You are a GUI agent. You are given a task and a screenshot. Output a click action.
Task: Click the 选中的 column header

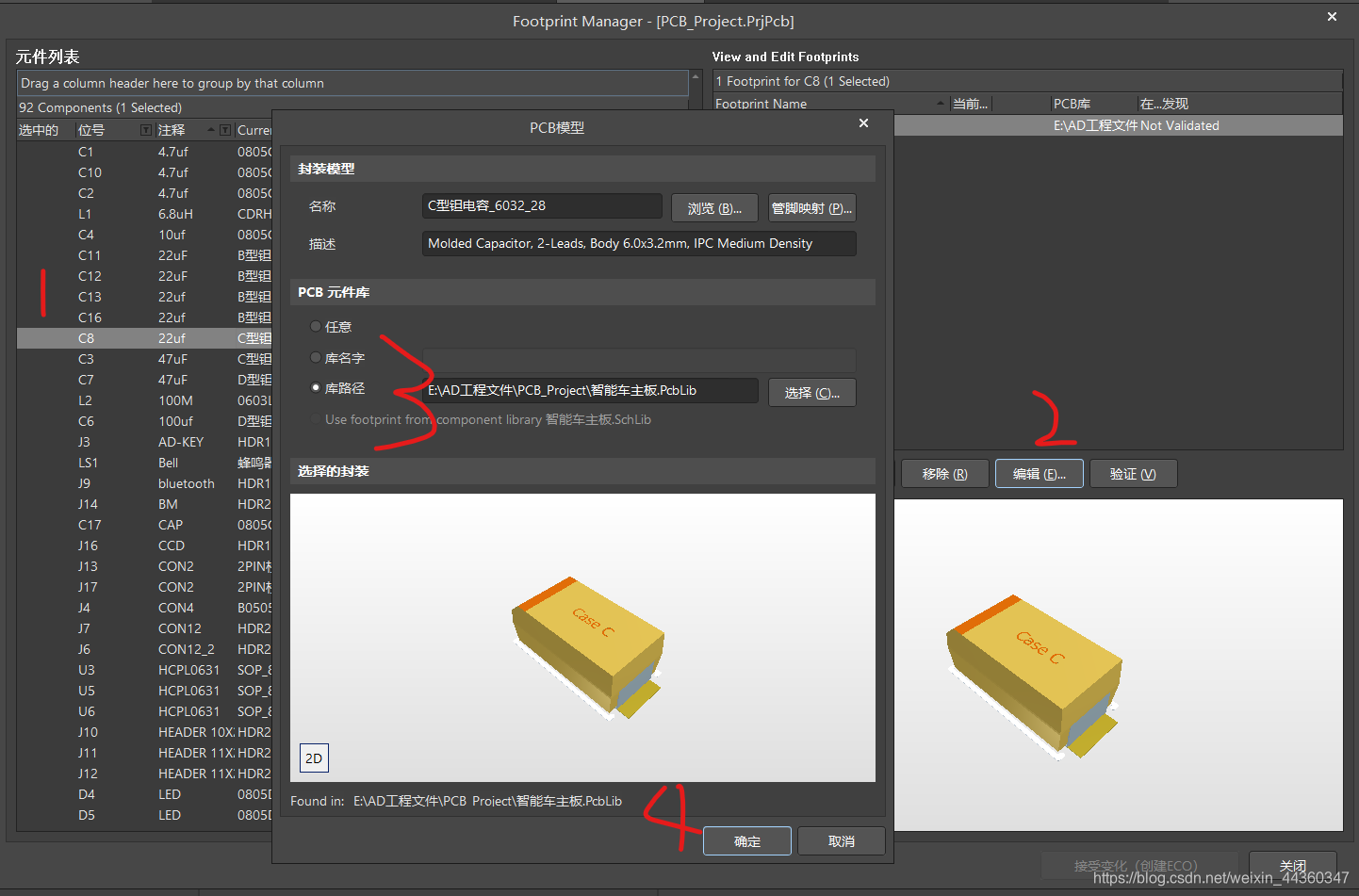click(45, 130)
